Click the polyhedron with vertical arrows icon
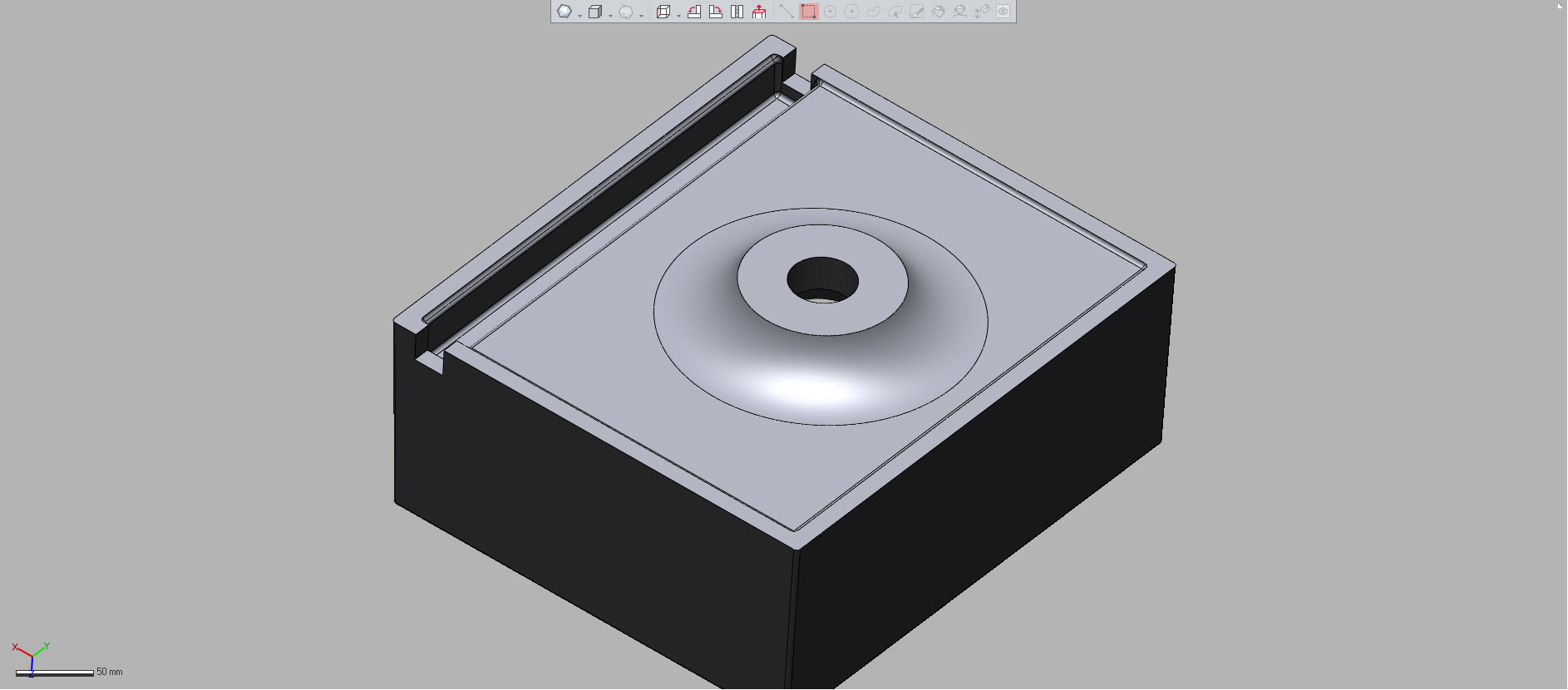Screen dimensions: 1568x690 coord(982,12)
